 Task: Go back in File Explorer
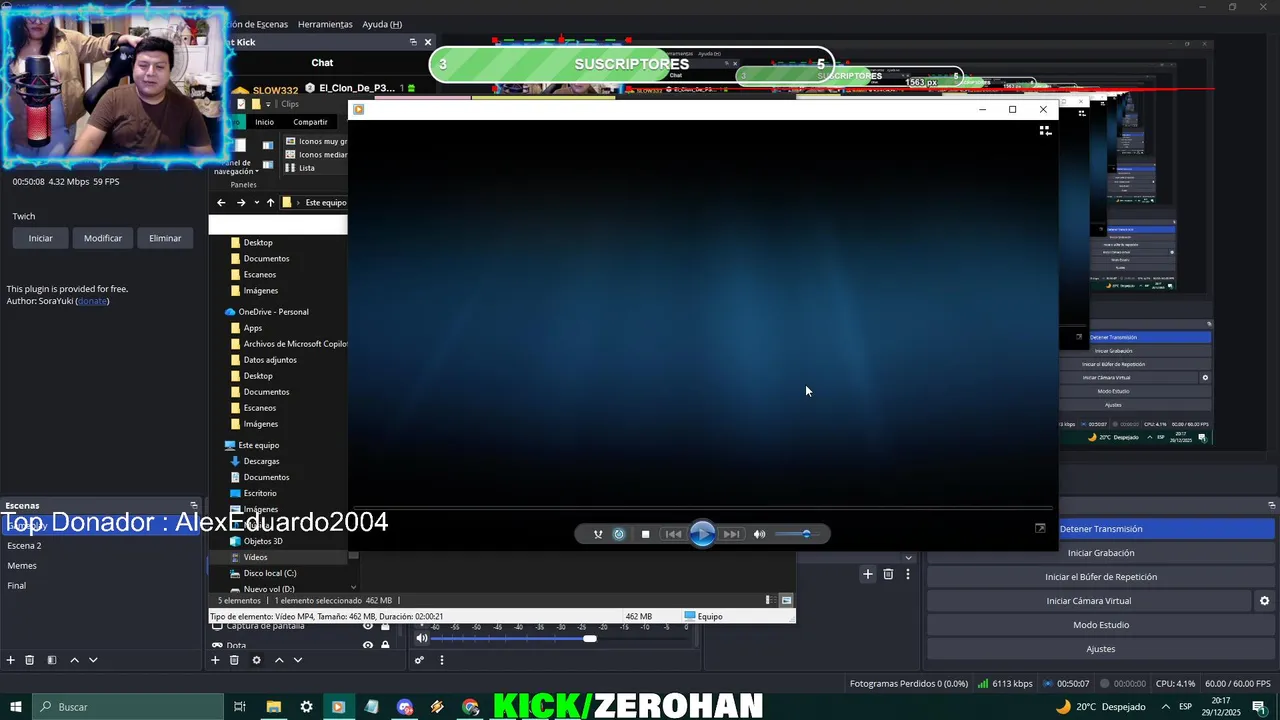[x=222, y=202]
